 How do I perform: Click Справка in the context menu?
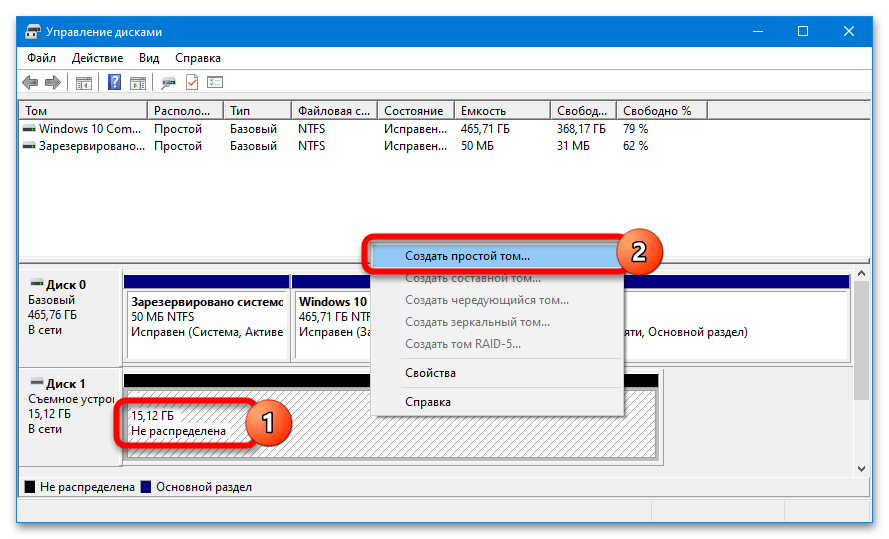[427, 402]
